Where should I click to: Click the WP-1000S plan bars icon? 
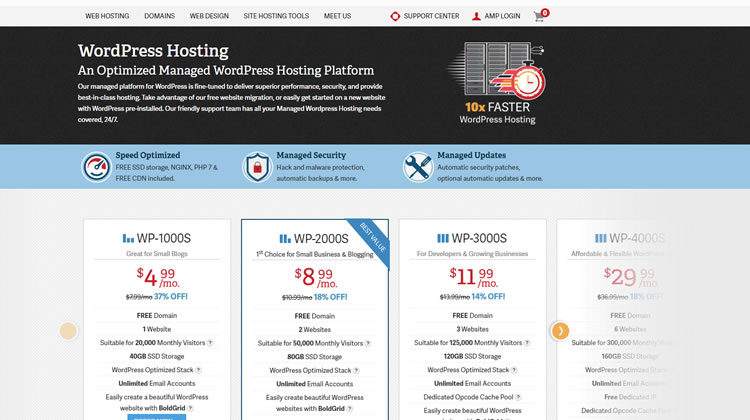[x=128, y=238]
